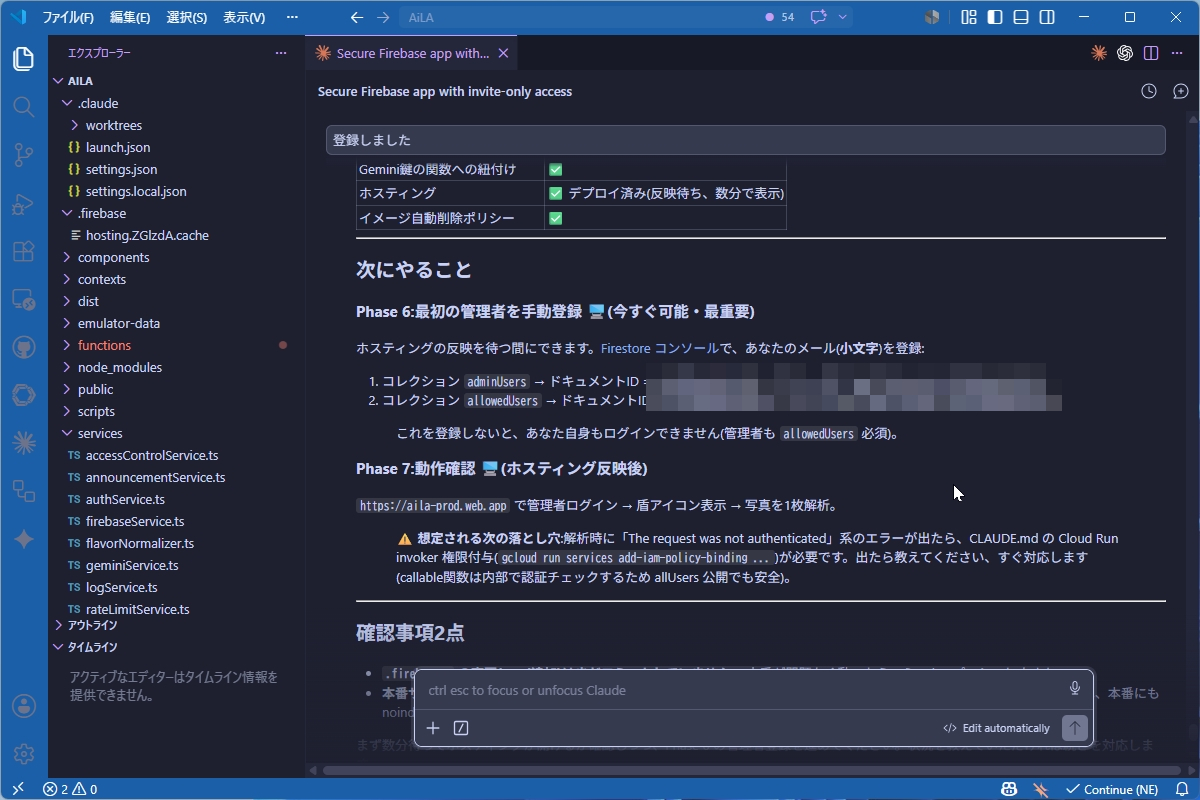Open customize layout button
1200x800 pixels.
(969, 17)
